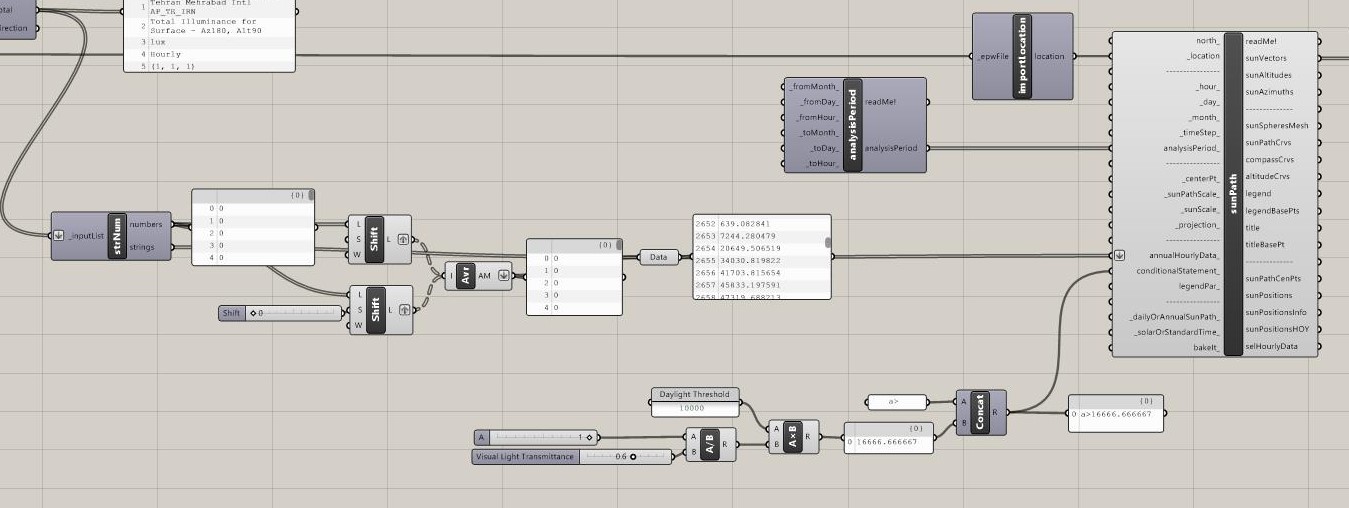1349x508 pixels.
Task: Click 'location' output on importLocation
Action: click(x=1049, y=57)
